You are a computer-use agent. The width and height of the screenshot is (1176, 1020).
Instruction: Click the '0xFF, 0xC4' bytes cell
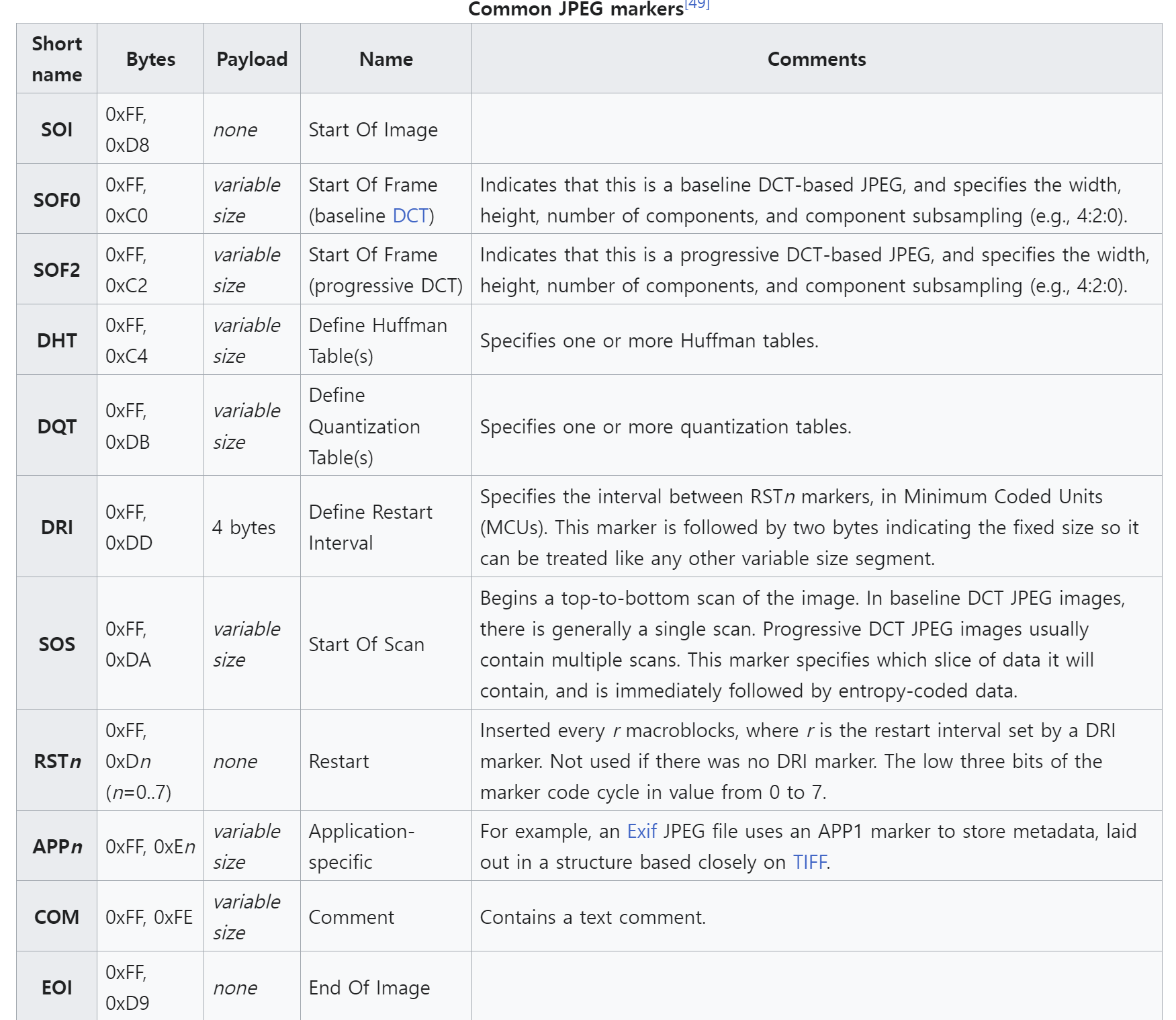pyautogui.click(x=150, y=340)
